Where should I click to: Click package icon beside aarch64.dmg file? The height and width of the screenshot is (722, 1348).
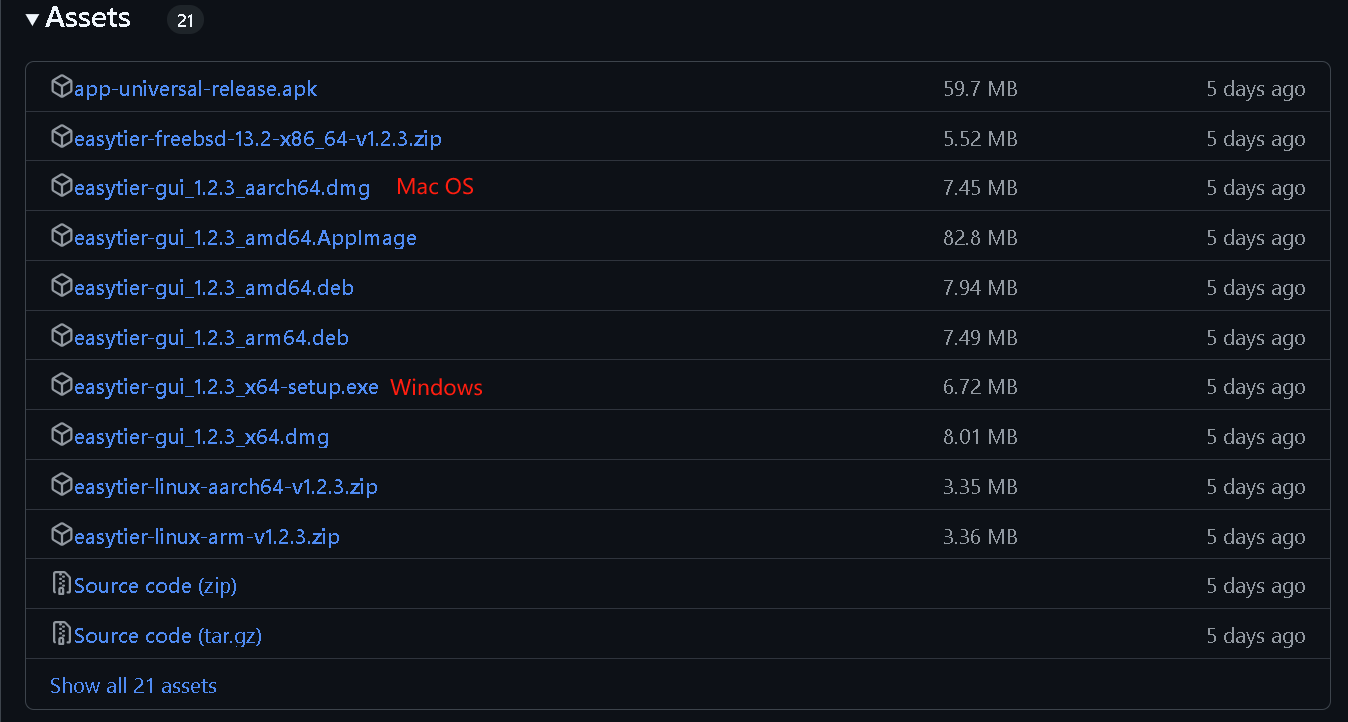(x=62, y=186)
